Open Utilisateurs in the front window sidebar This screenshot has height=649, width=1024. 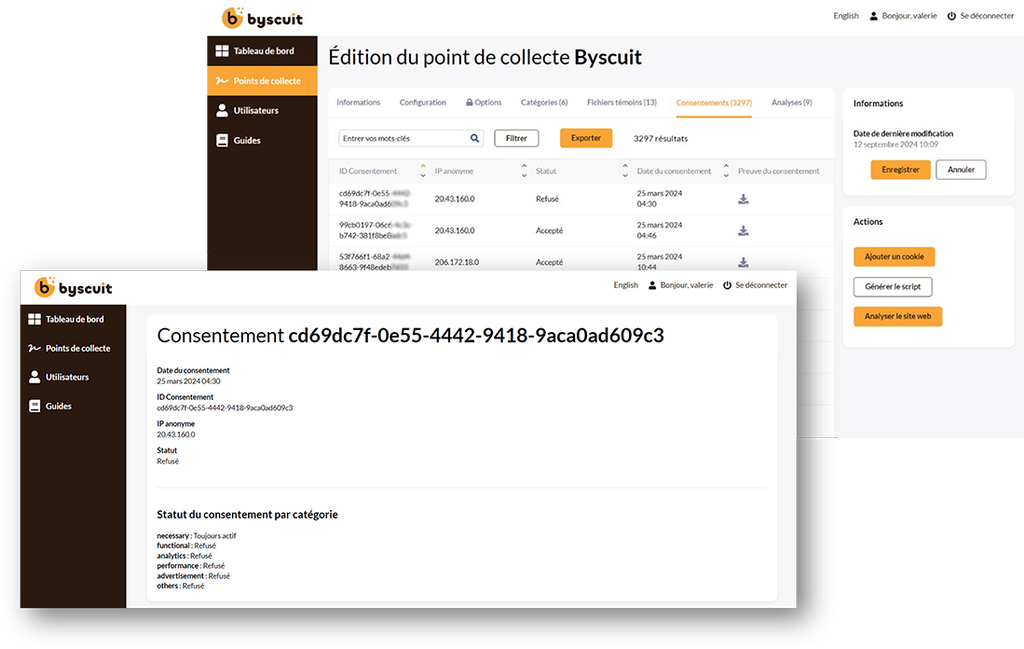coord(73,377)
